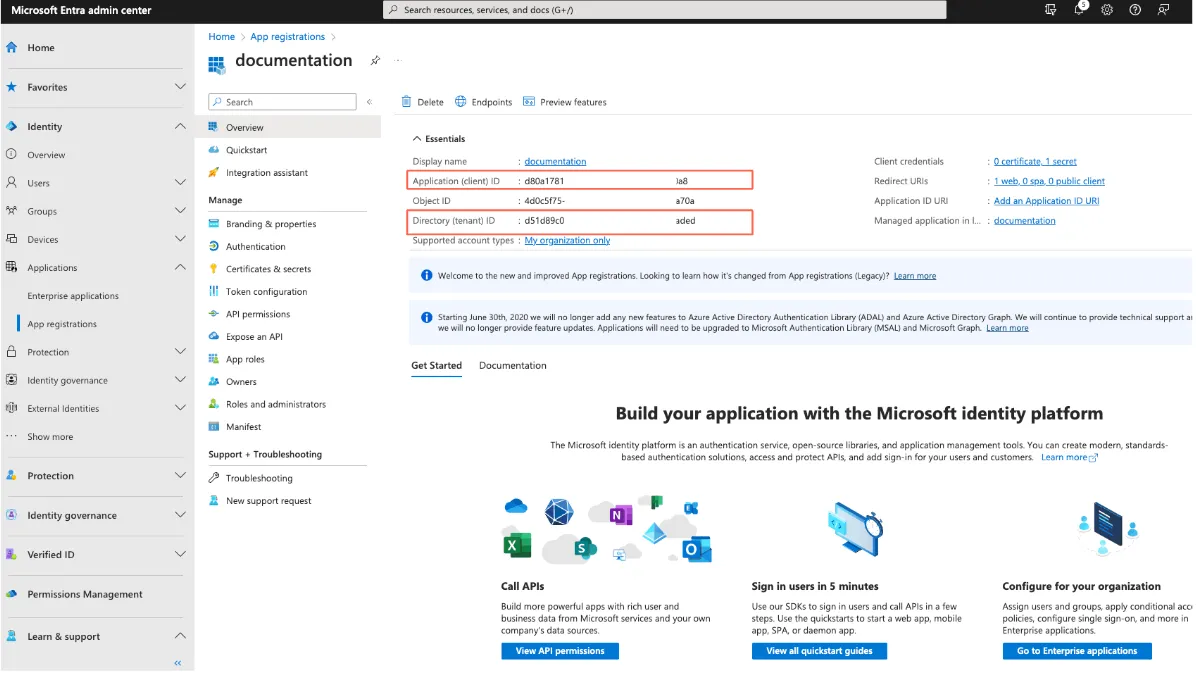Click the Expose an API cloud icon

(x=214, y=336)
